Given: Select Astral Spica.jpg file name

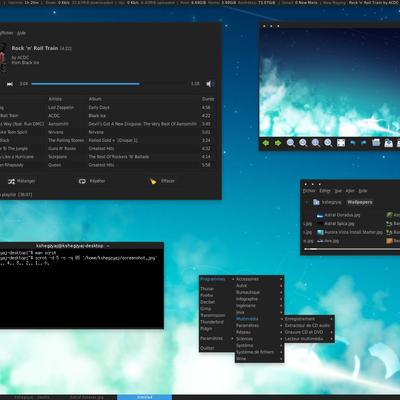Looking at the screenshot, I should [339, 224].
